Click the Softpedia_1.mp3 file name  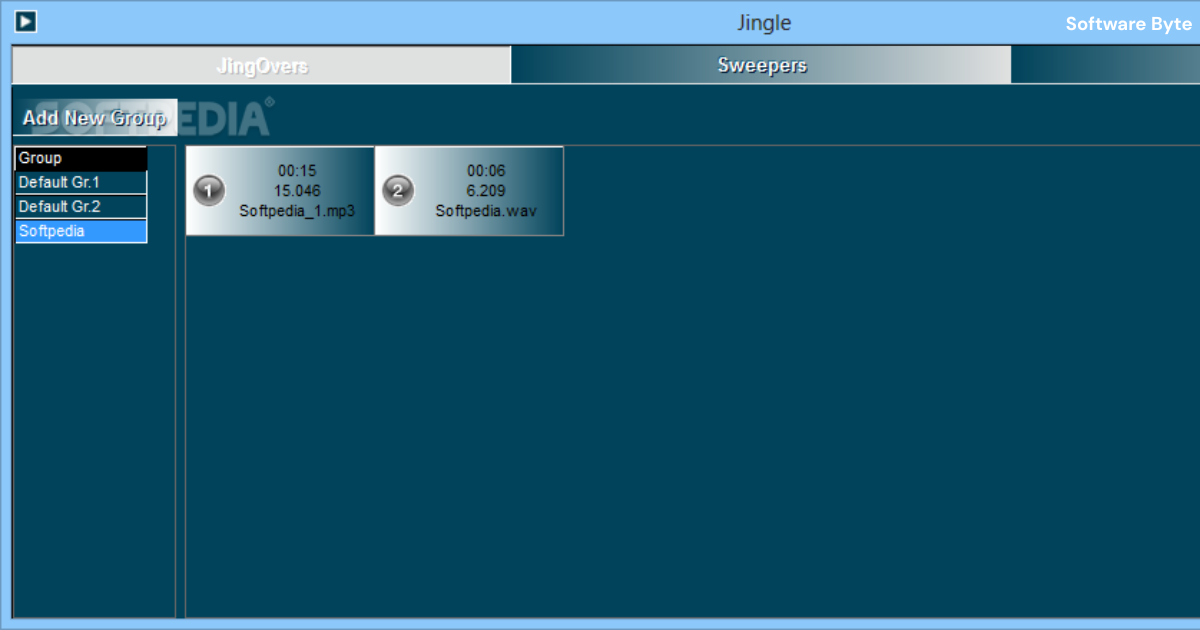[297, 211]
